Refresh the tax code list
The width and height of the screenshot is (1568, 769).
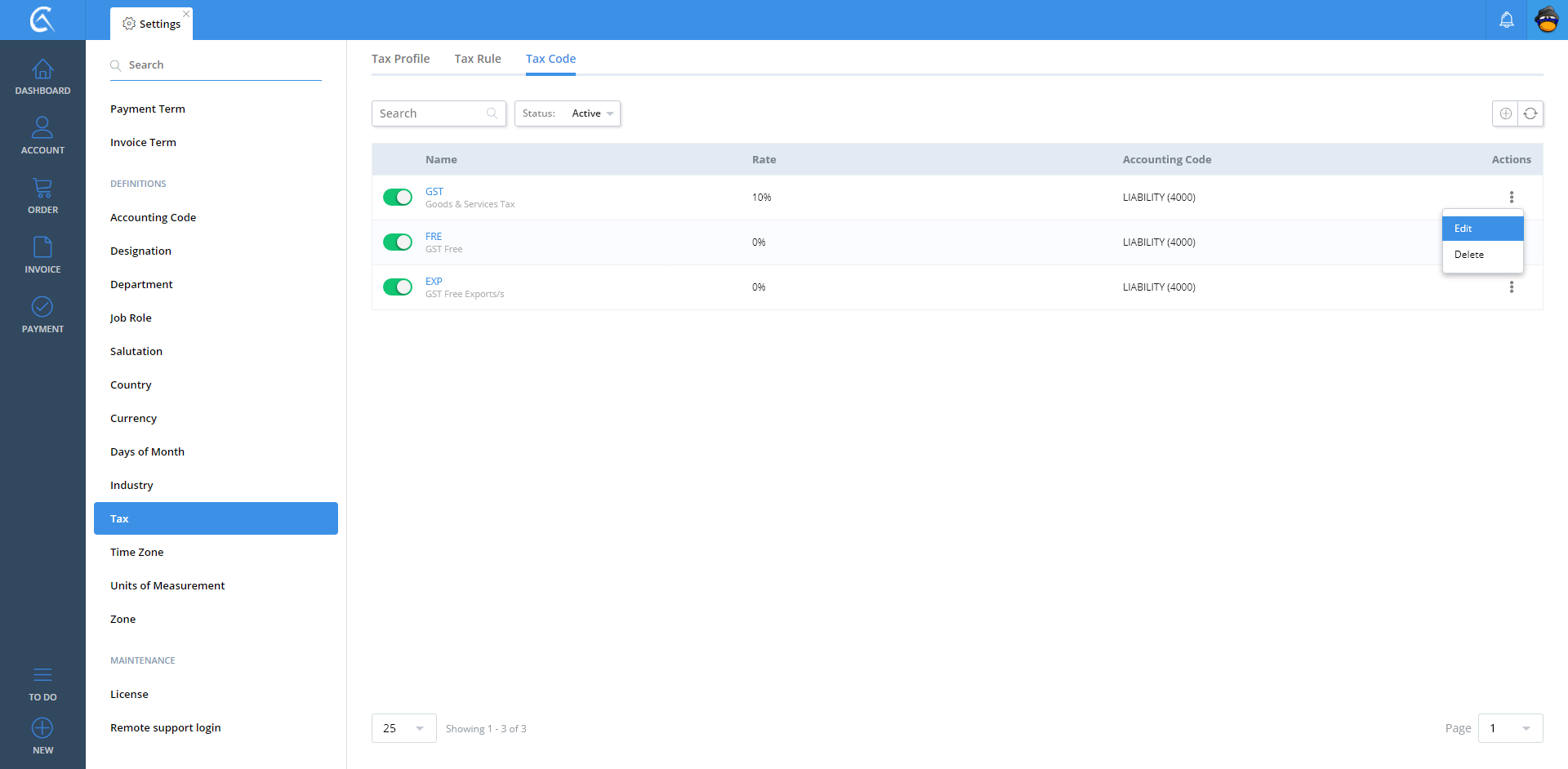(x=1530, y=113)
